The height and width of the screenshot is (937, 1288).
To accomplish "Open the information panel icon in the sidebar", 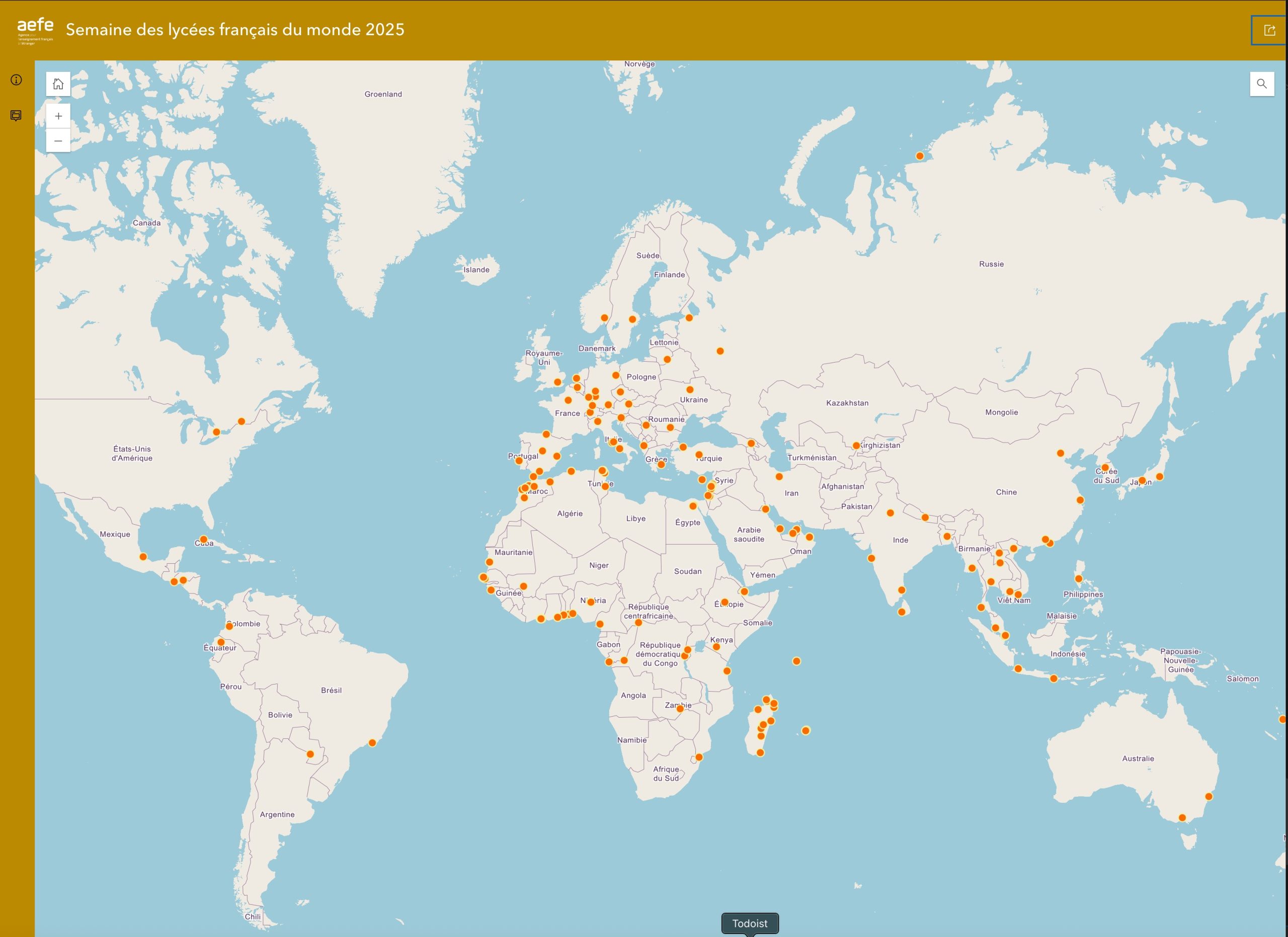I will 17,80.
